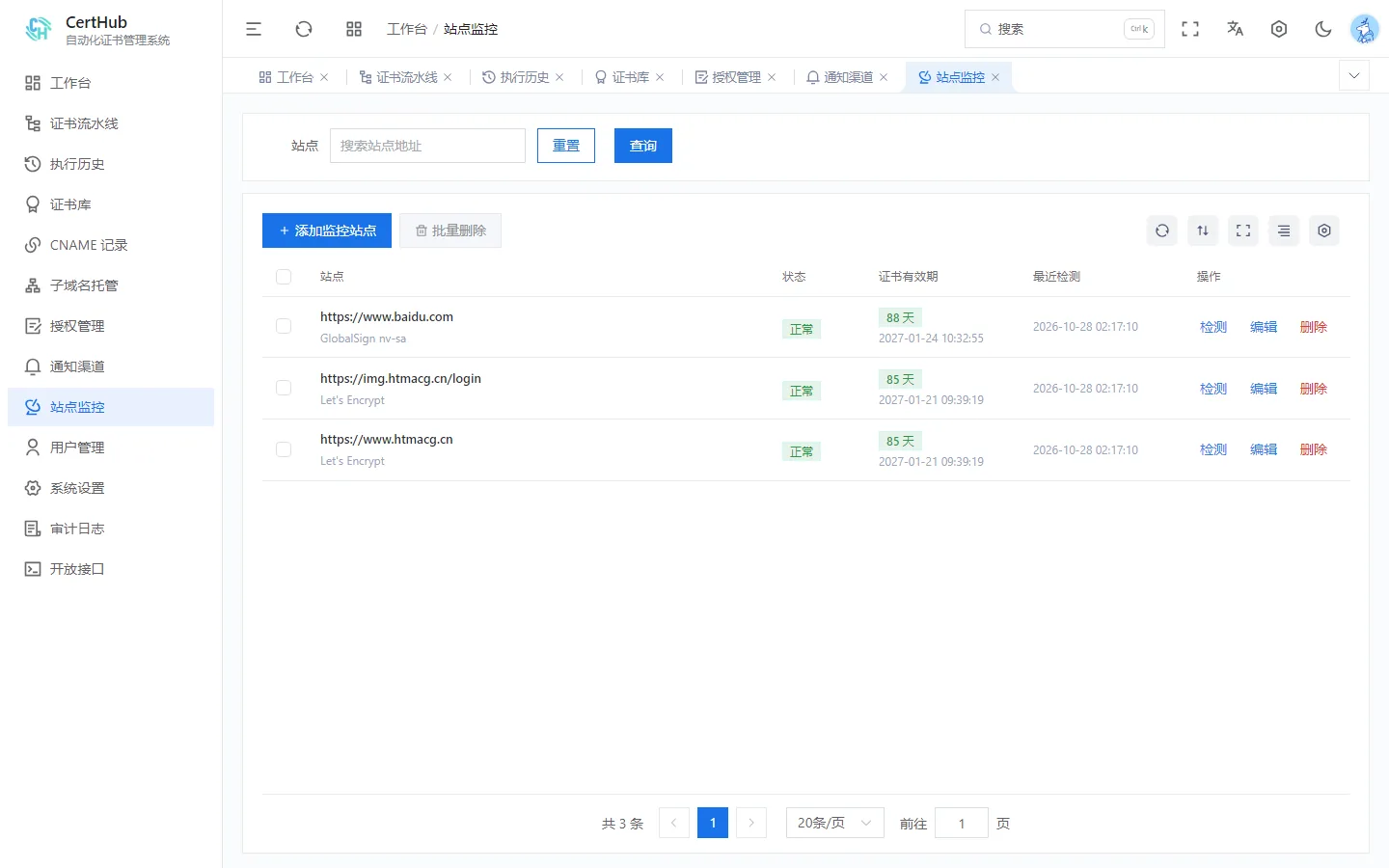
Task: Open 子域名托管 in the sidebar
Action: point(111,285)
